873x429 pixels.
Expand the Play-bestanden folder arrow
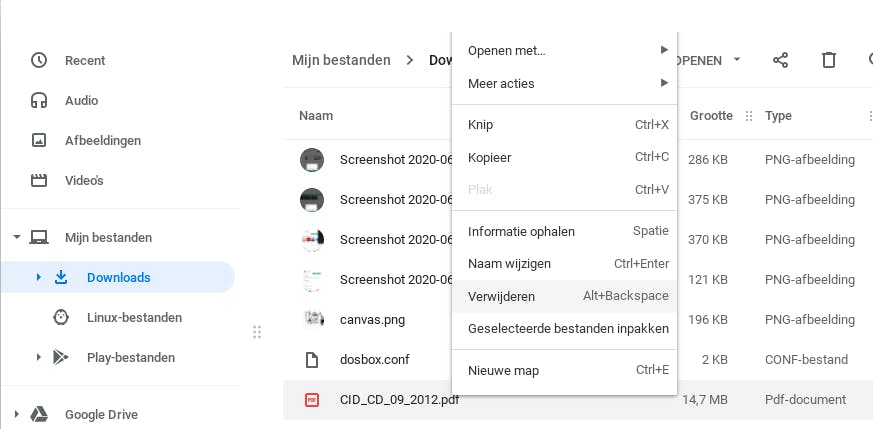coord(39,358)
